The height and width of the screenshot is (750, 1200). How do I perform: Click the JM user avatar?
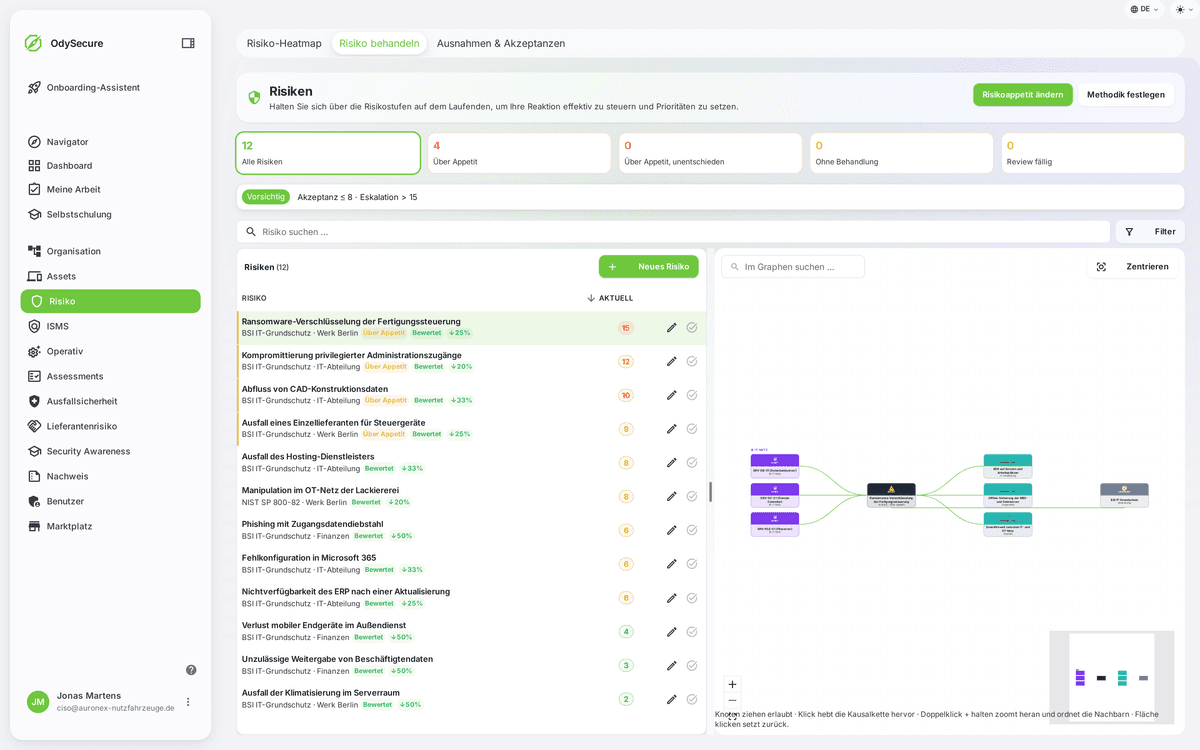coord(38,702)
